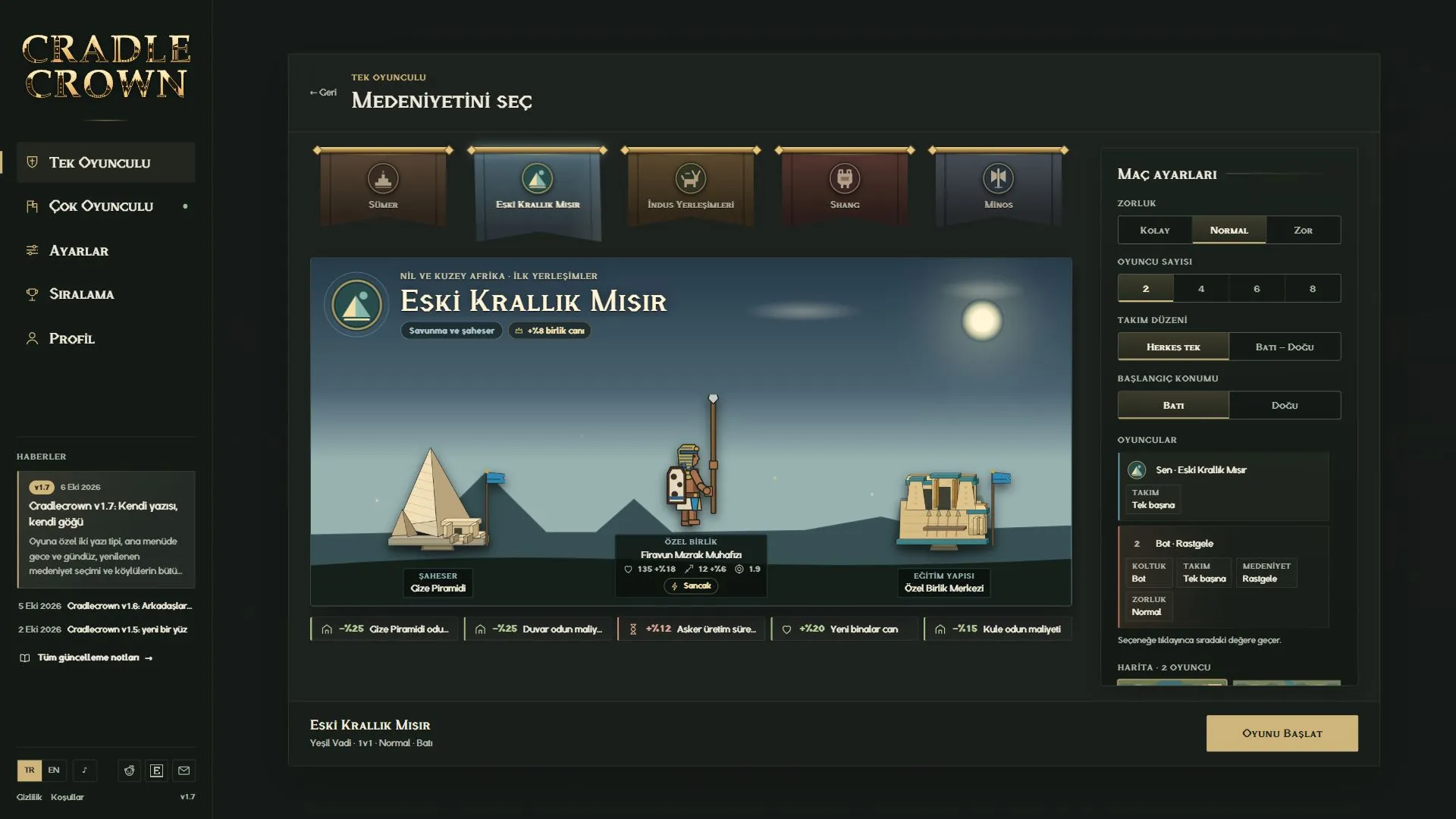The image size is (1456, 819).
Task: Open the Reddit community icon
Action: 129,770
